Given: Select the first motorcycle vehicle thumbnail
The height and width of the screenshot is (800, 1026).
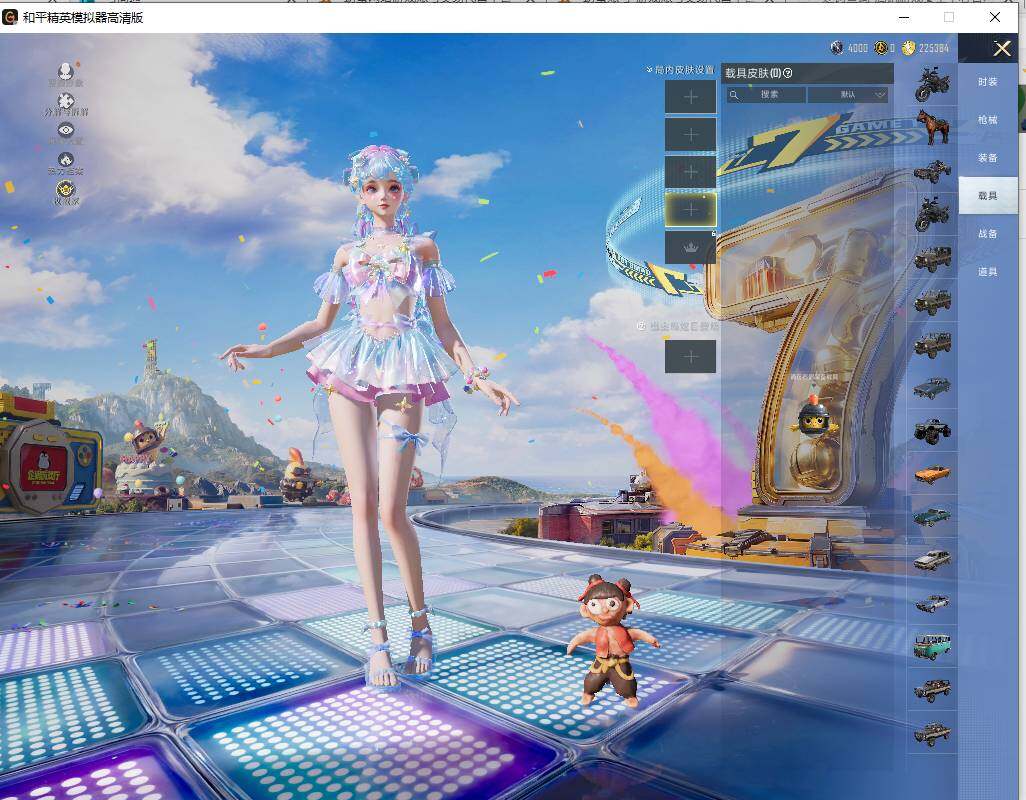Looking at the screenshot, I should pyautogui.click(x=932, y=86).
